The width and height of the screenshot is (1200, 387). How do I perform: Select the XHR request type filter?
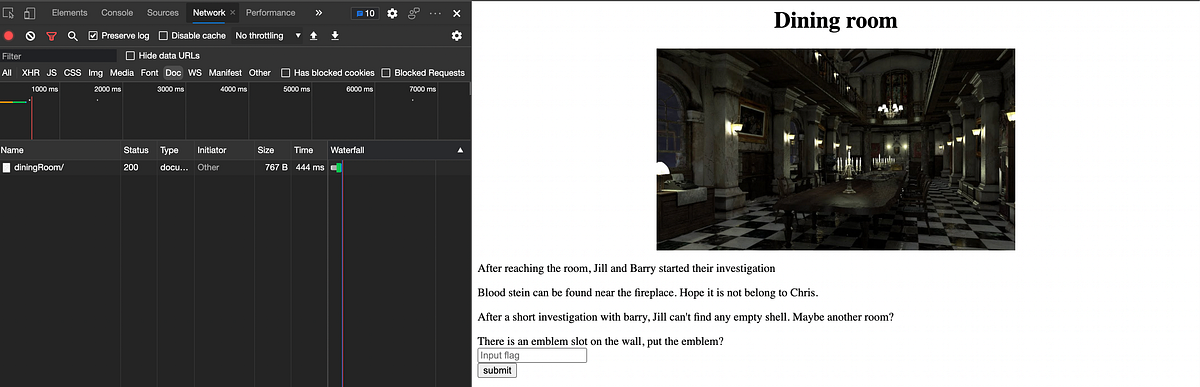point(31,73)
